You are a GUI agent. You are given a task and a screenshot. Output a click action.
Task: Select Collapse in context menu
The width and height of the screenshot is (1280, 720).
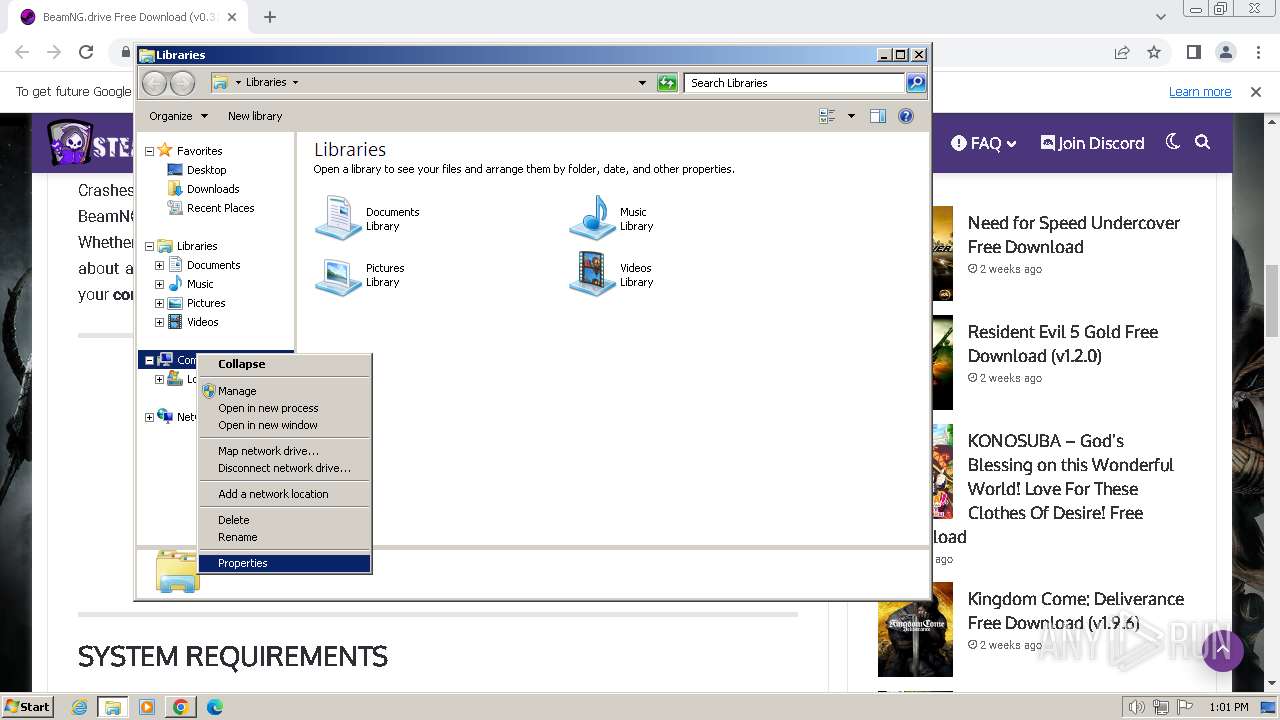tap(285, 364)
